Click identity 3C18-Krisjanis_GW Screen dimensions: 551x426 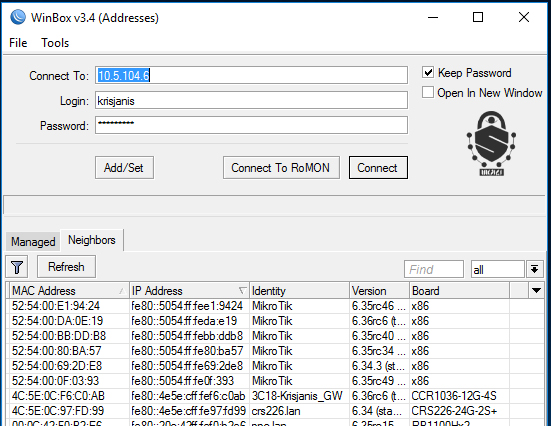(x=297, y=396)
